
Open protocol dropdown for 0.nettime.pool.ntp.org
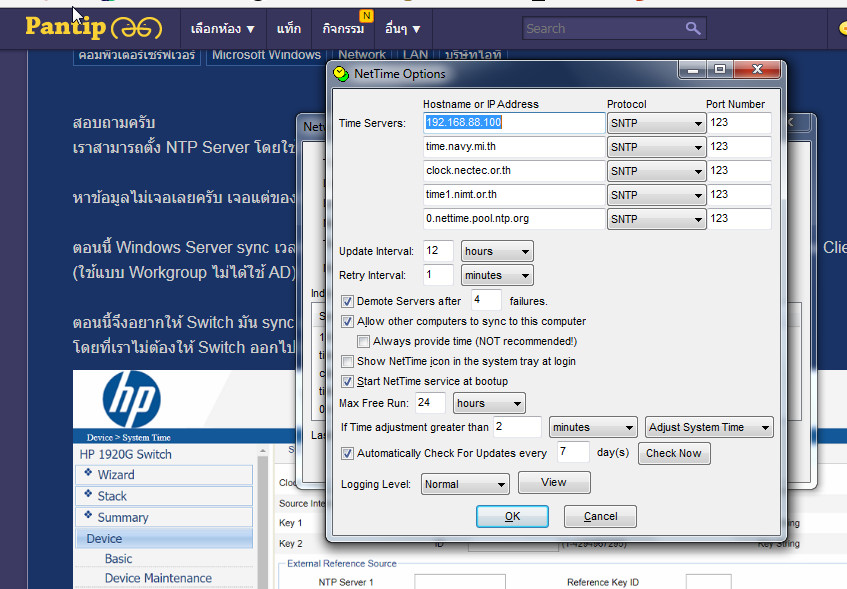[x=656, y=219]
